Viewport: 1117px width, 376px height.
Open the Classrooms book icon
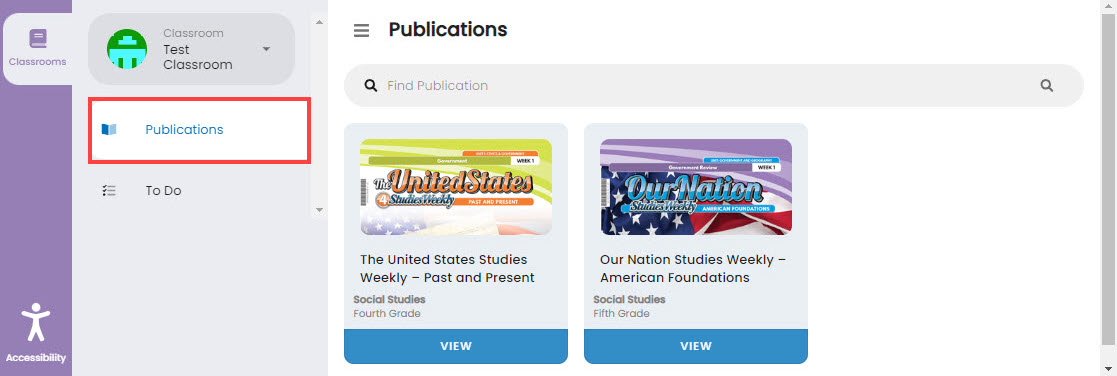click(38, 38)
